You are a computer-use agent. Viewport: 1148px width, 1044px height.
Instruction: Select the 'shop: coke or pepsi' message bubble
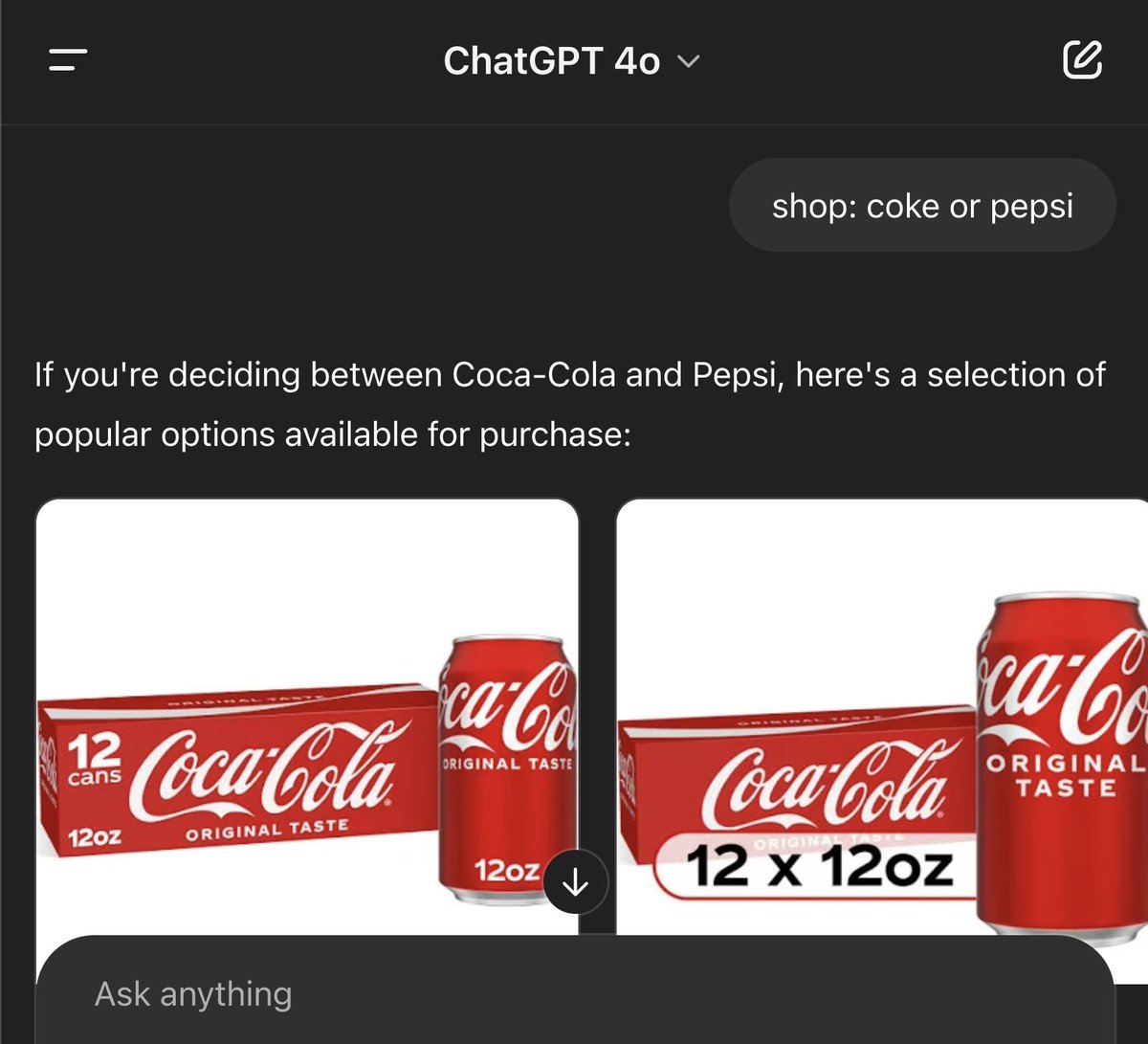[x=922, y=206]
